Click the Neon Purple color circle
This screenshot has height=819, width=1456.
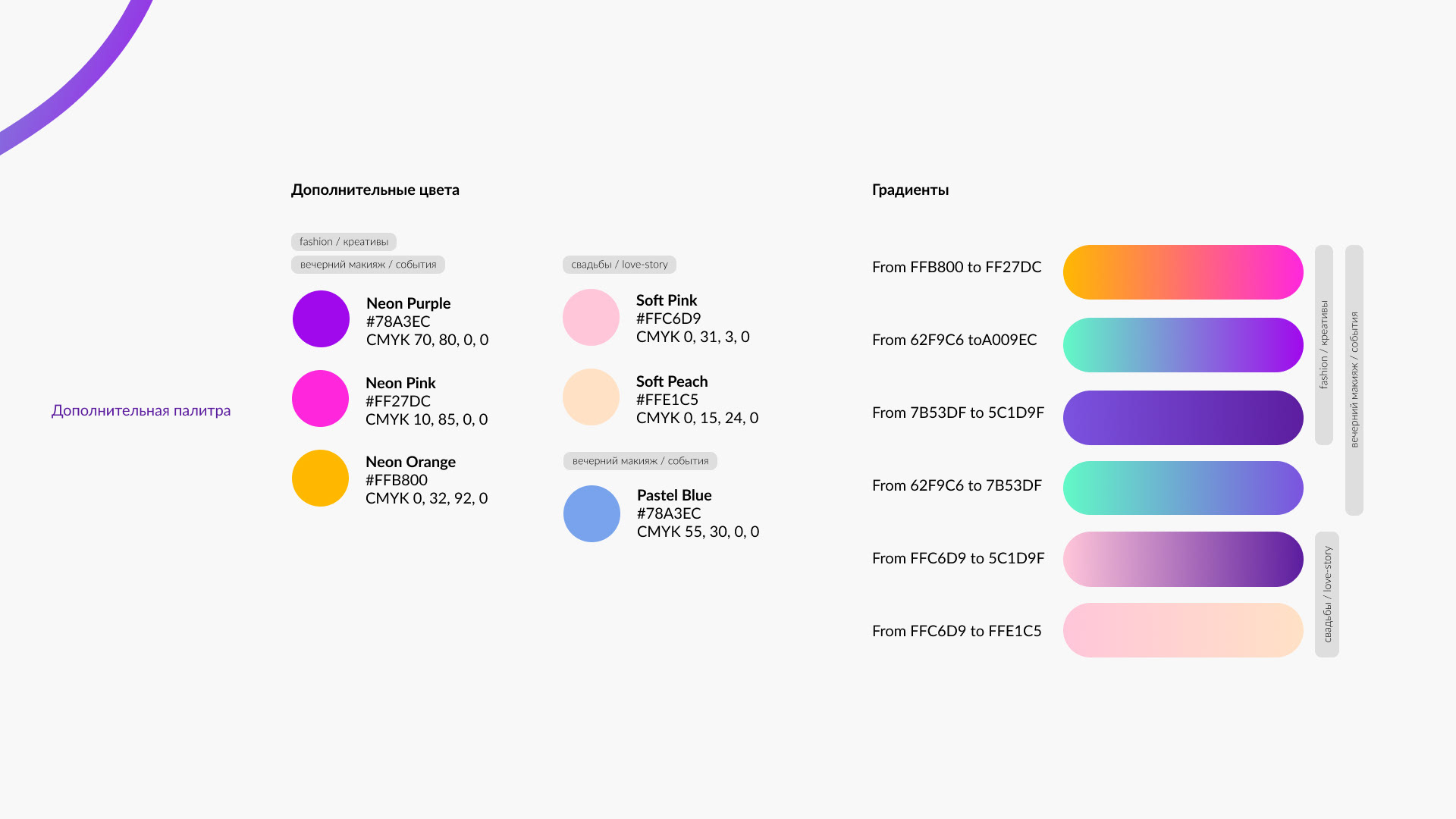(x=321, y=318)
